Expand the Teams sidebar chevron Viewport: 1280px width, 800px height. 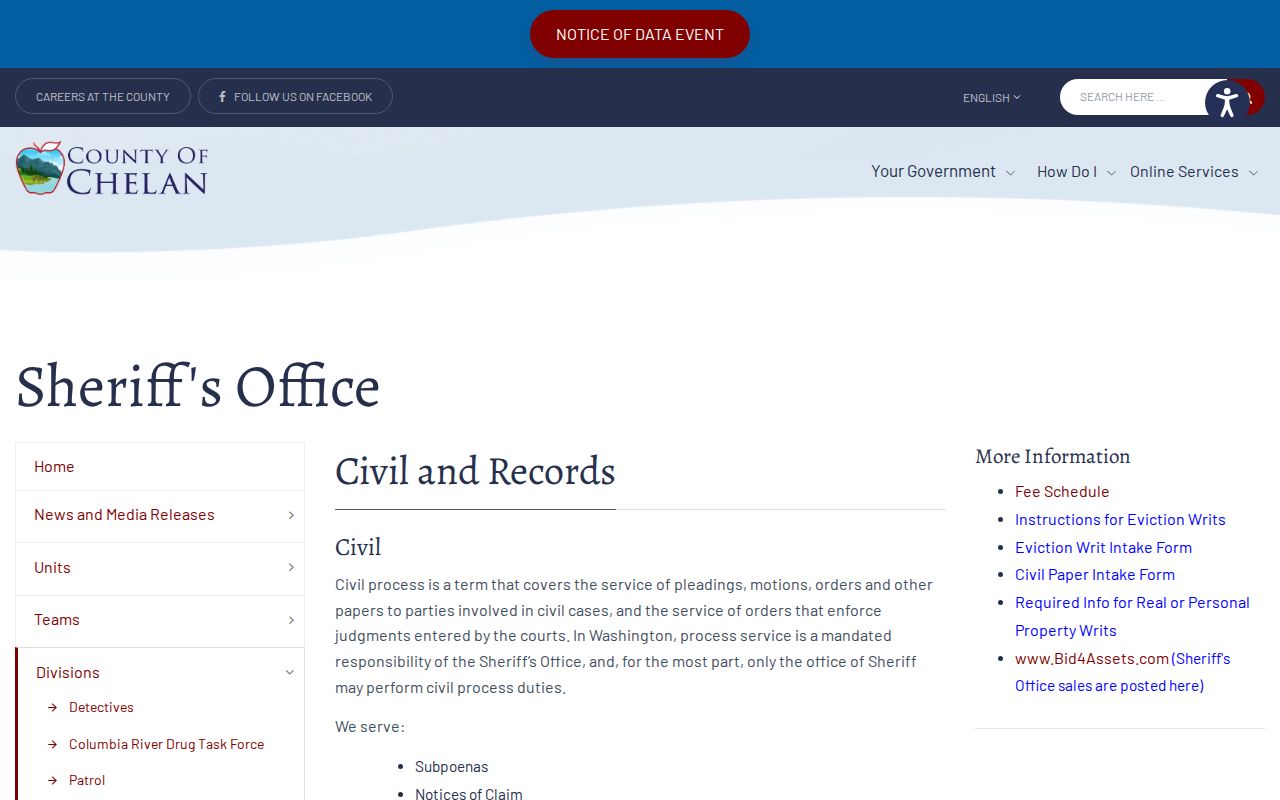291,620
